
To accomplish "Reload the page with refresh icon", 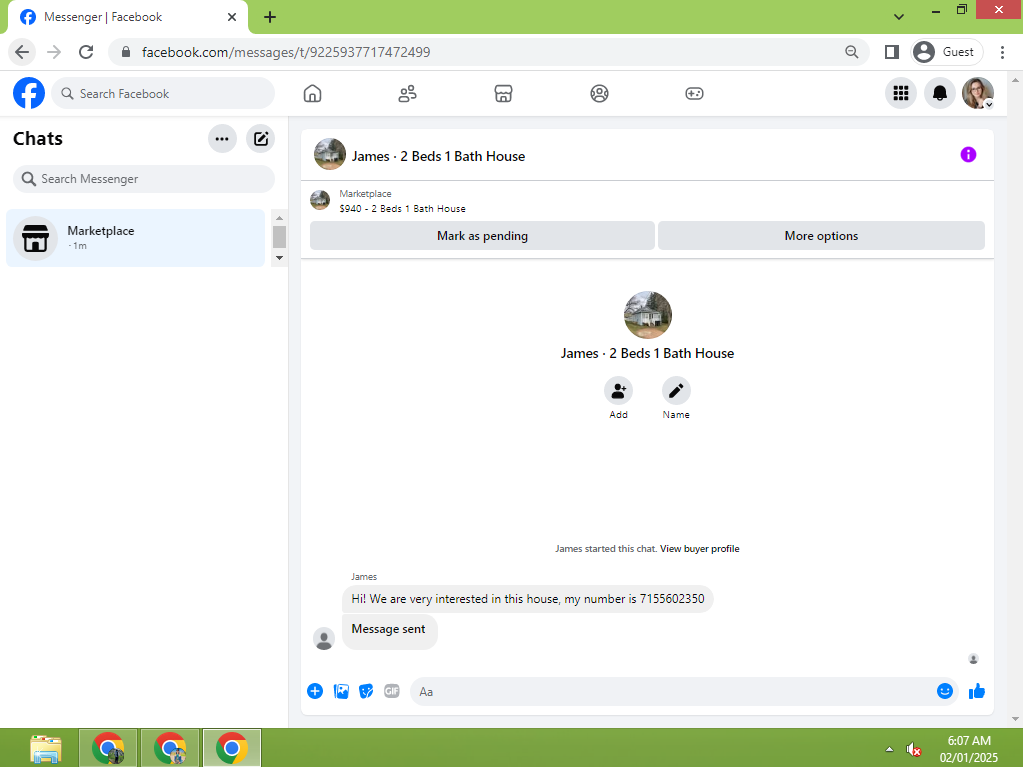I will pos(86,52).
